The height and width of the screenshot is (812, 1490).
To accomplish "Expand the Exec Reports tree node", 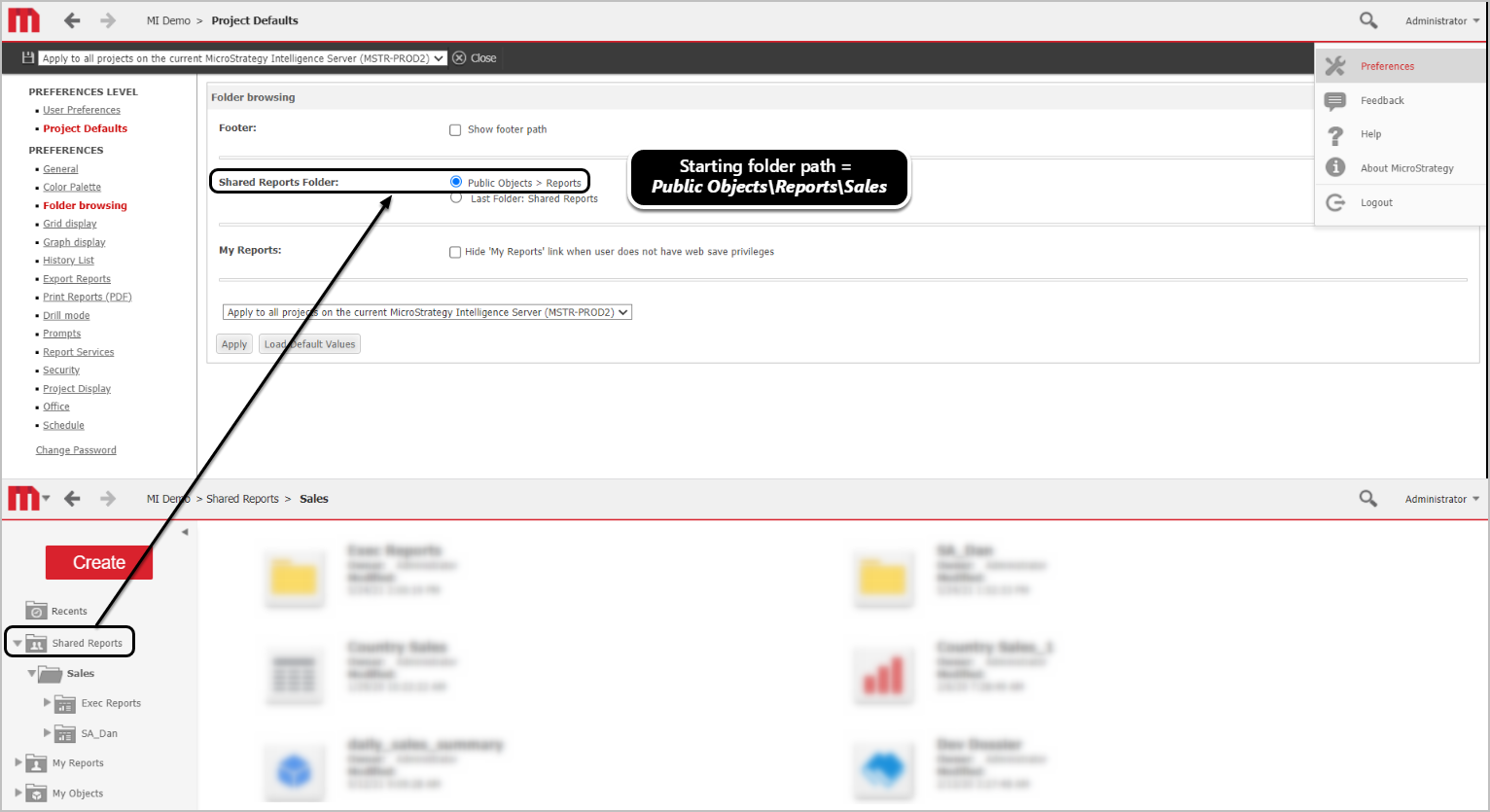I will pos(47,702).
